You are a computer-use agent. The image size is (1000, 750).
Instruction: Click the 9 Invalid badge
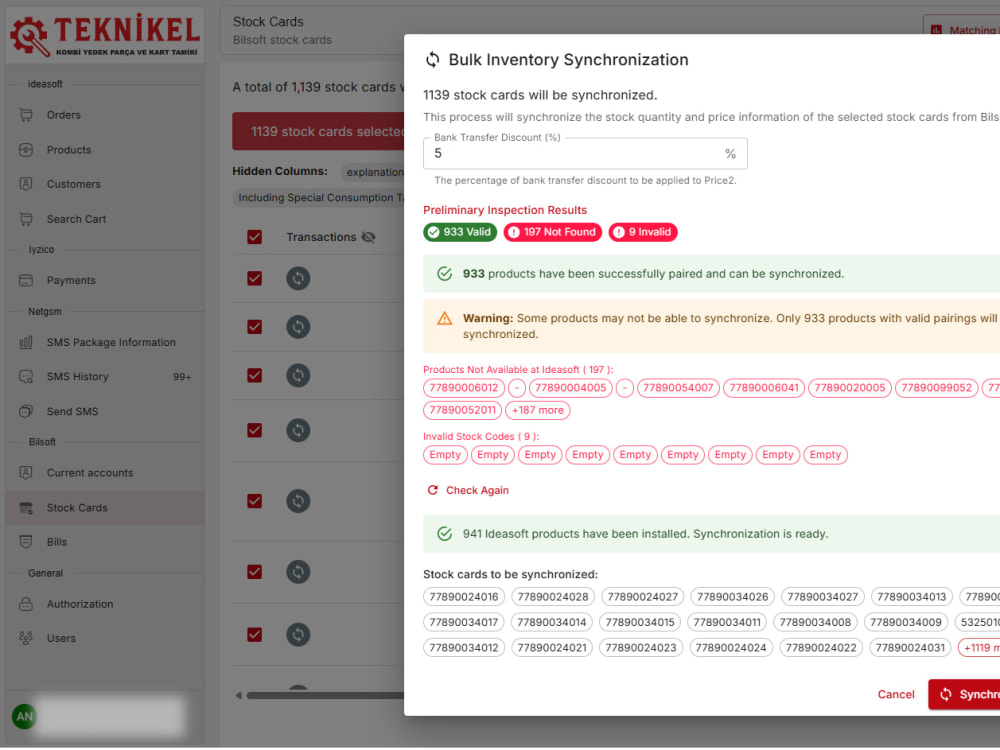pos(643,232)
